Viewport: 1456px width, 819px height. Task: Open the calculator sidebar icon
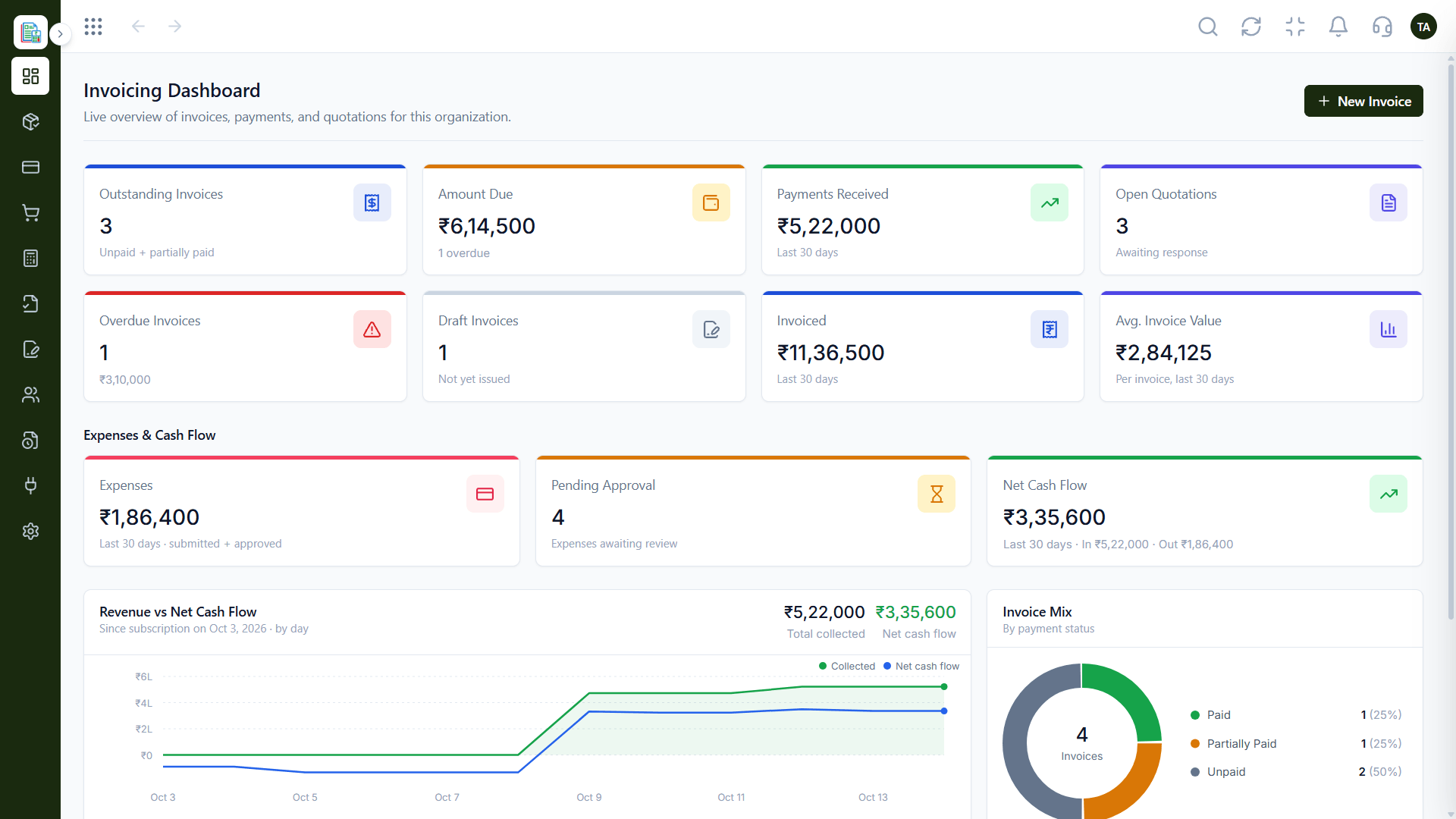pos(30,258)
